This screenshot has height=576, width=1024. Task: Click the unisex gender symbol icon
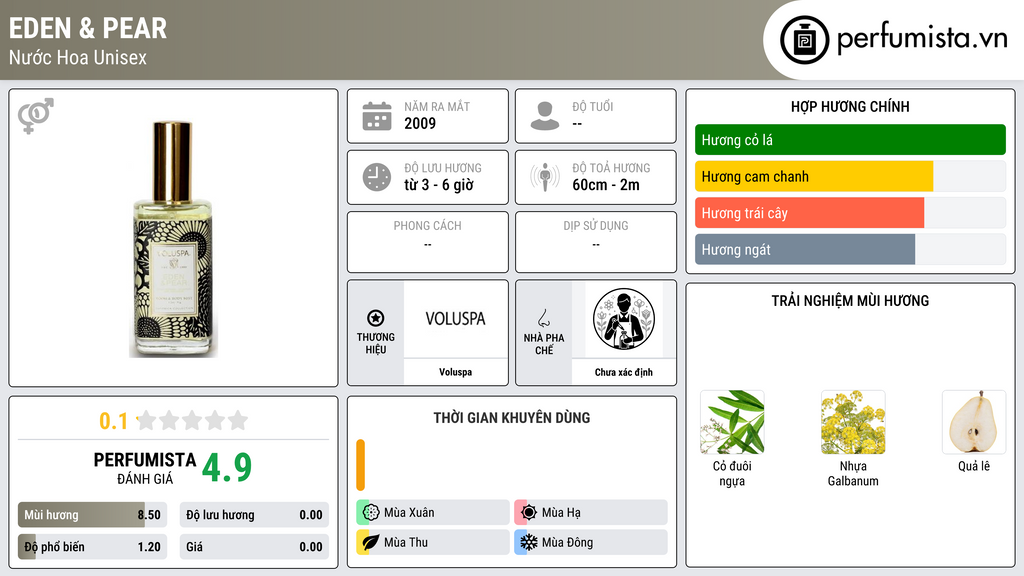tap(36, 116)
